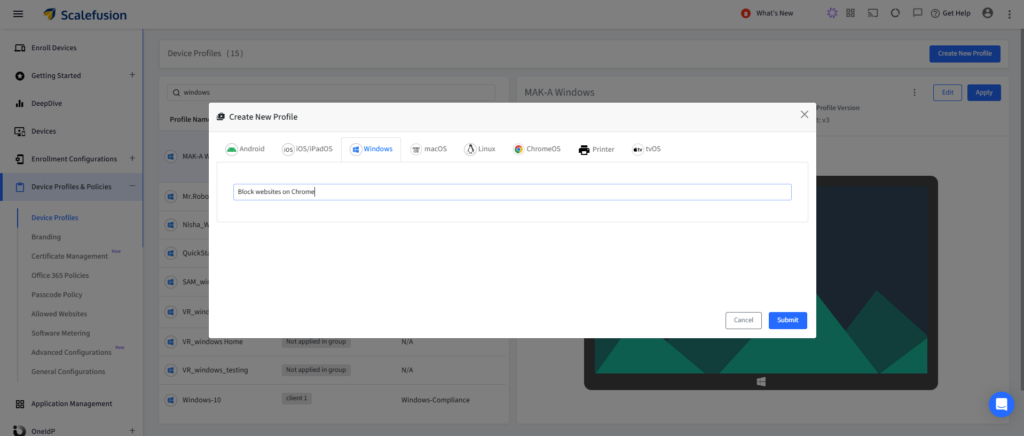Open Get Help

951,13
